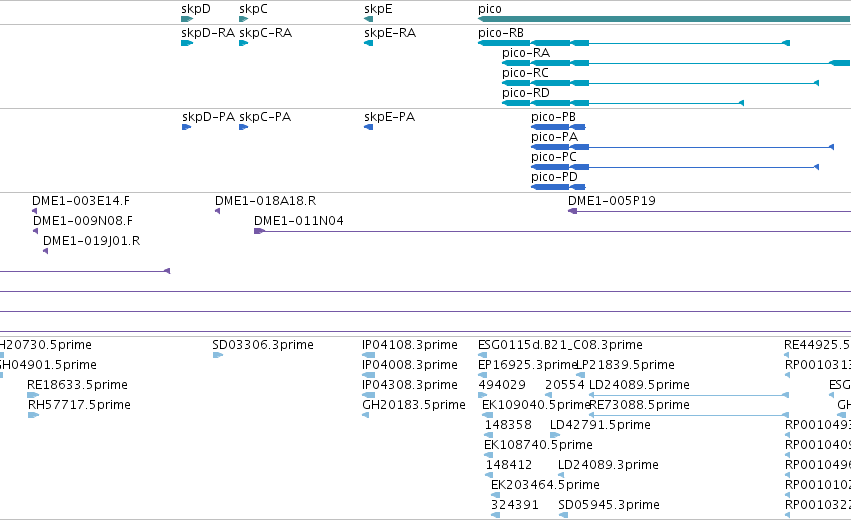Image resolution: width=851 pixels, height=520 pixels.
Task: Select the pico-RA transcript label
Action: pyautogui.click(x=525, y=53)
